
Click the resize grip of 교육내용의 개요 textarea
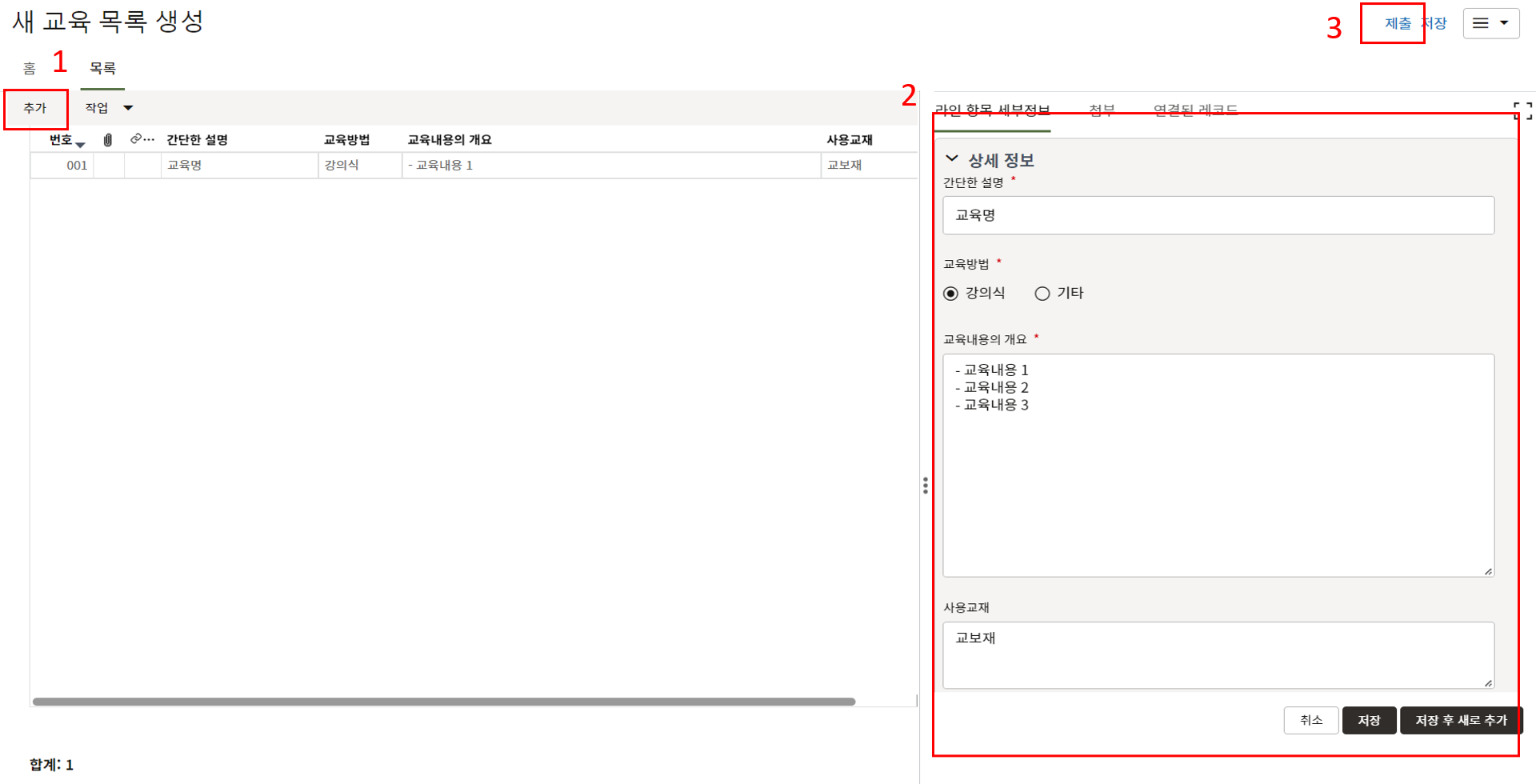coord(1488,571)
